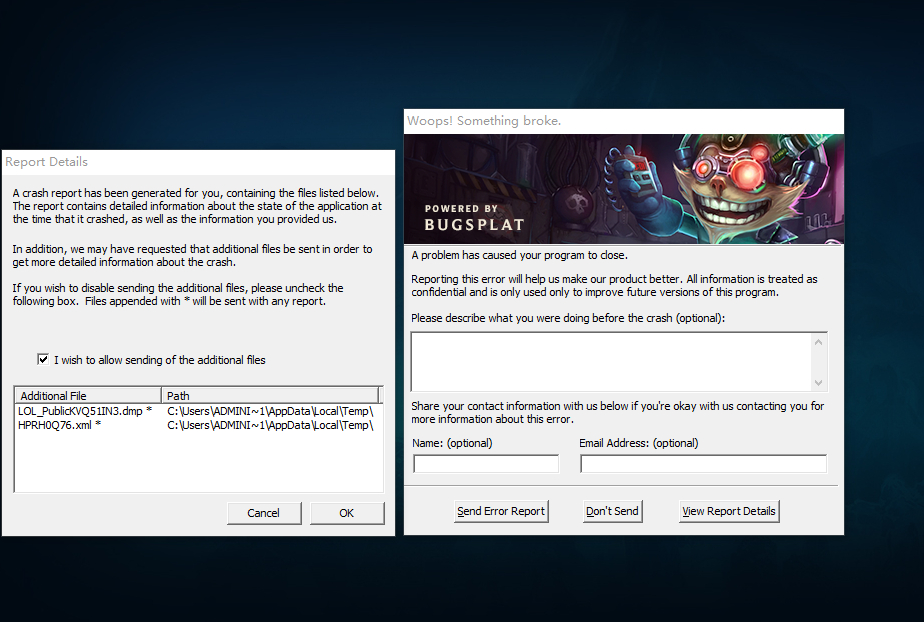Focus the crash description text box

pyautogui.click(x=612, y=361)
